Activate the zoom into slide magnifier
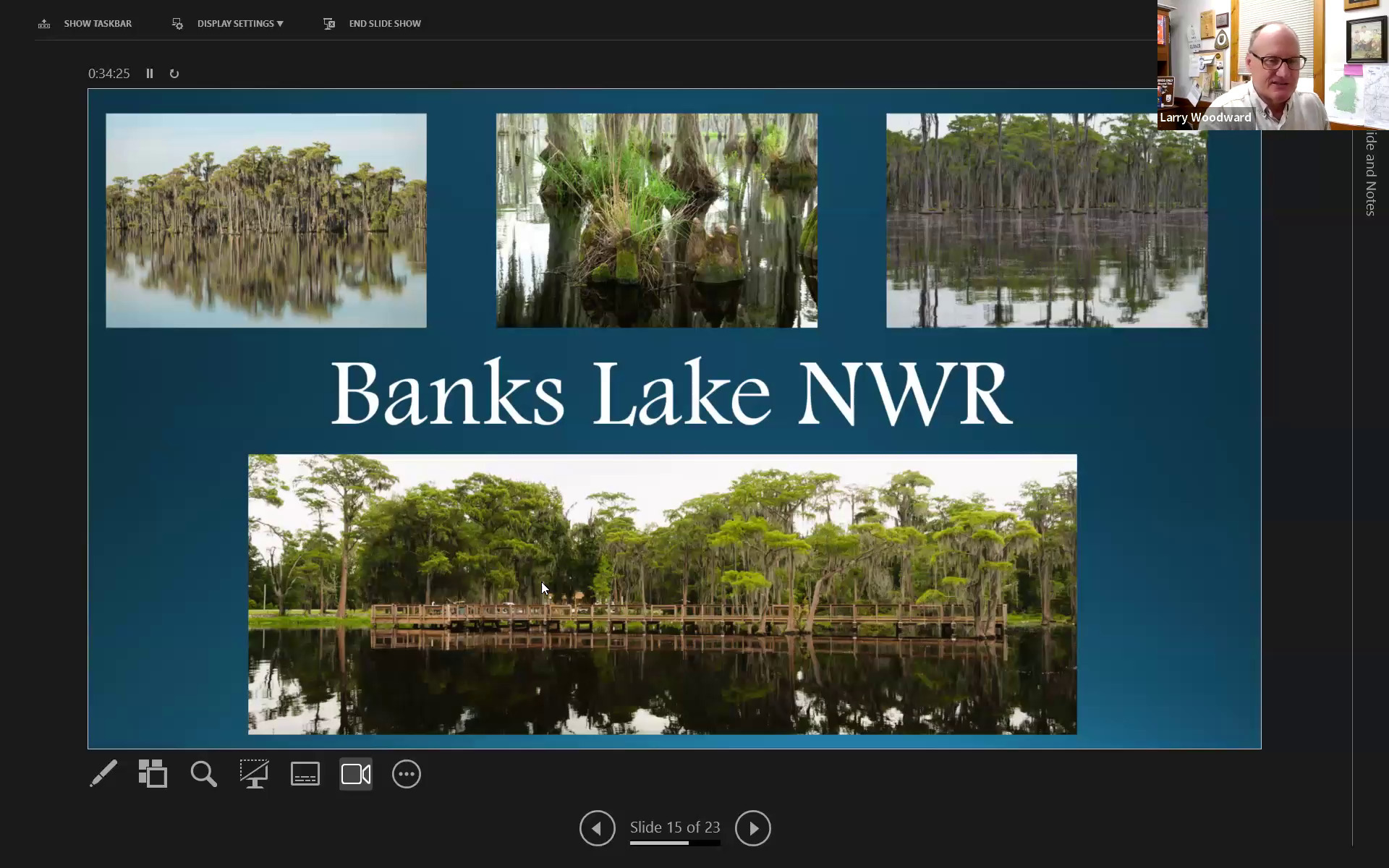The image size is (1389, 868). pos(203,774)
